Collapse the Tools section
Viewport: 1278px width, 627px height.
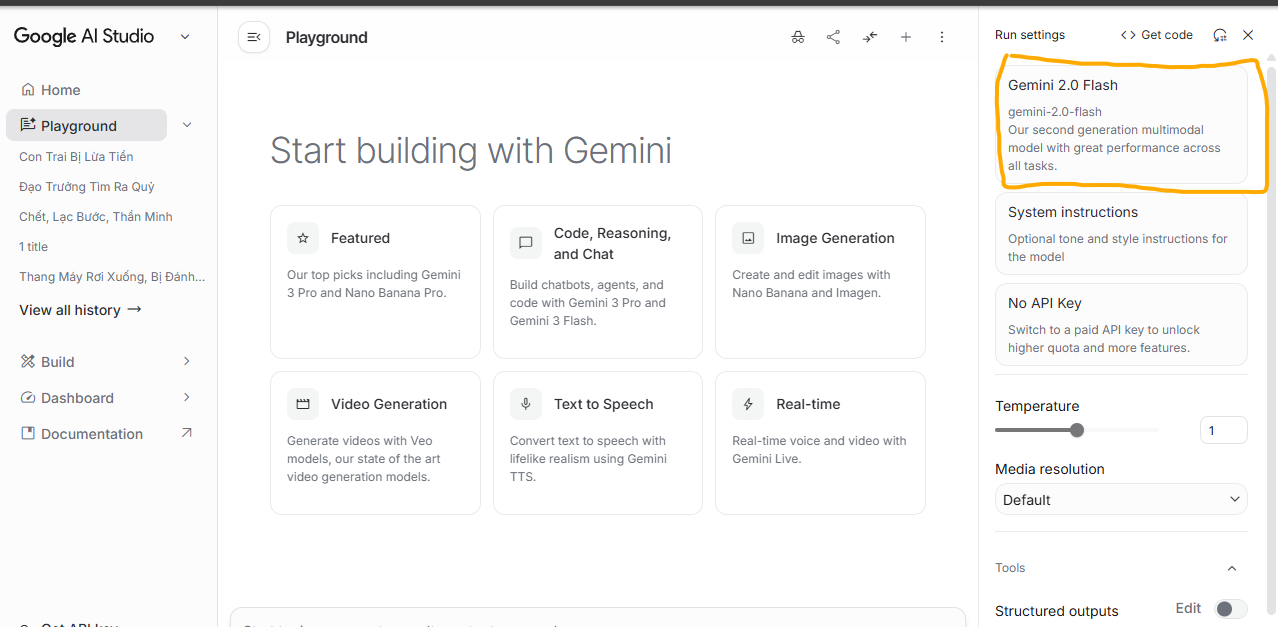point(1231,568)
